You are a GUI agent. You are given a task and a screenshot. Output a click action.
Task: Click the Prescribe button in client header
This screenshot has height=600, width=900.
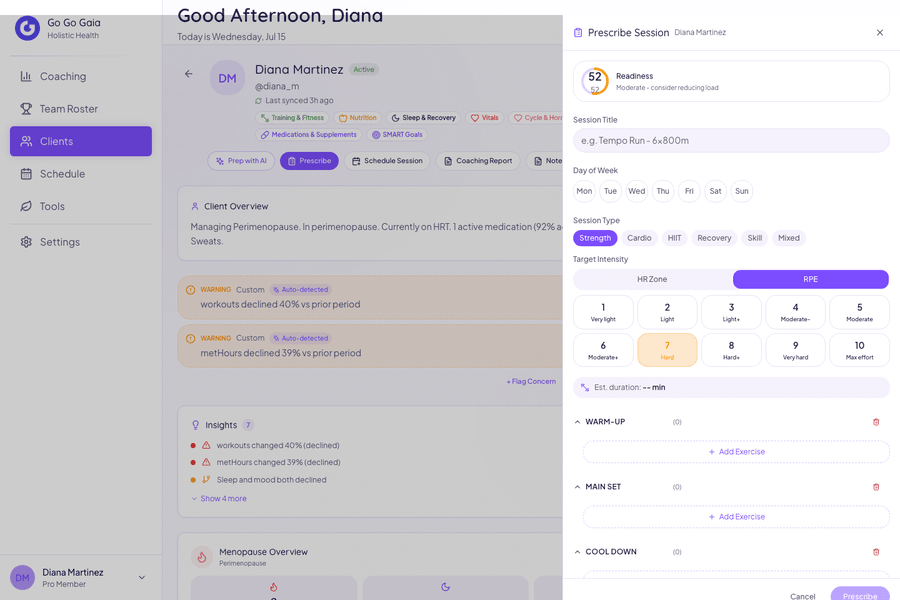[x=309, y=161]
